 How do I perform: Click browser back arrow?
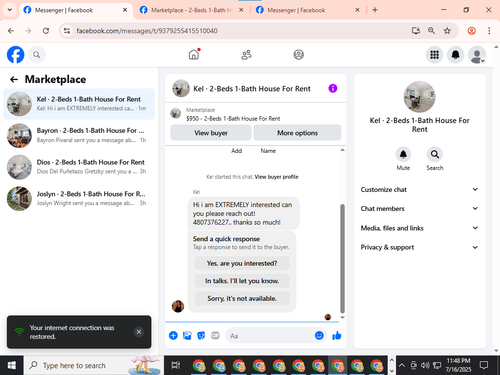(11, 31)
